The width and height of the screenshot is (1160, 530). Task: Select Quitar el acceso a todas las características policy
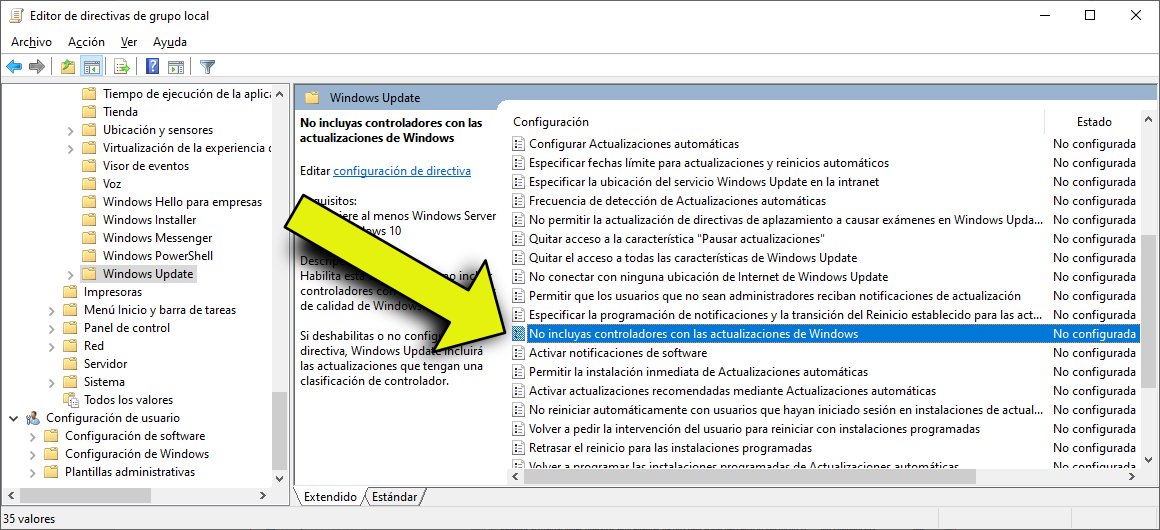tap(692, 258)
